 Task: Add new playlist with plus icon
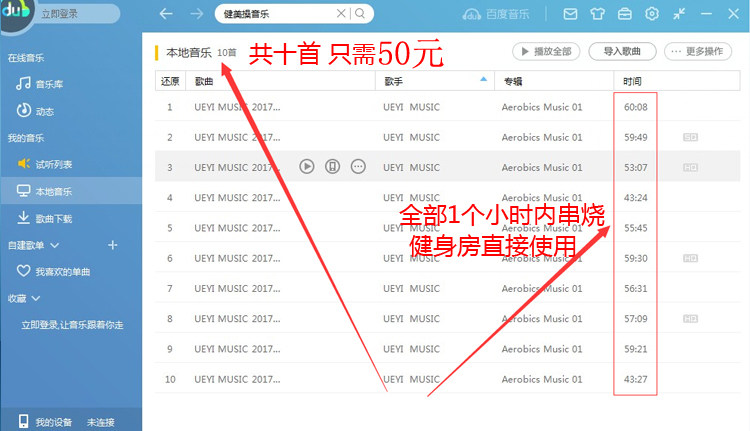[112, 245]
